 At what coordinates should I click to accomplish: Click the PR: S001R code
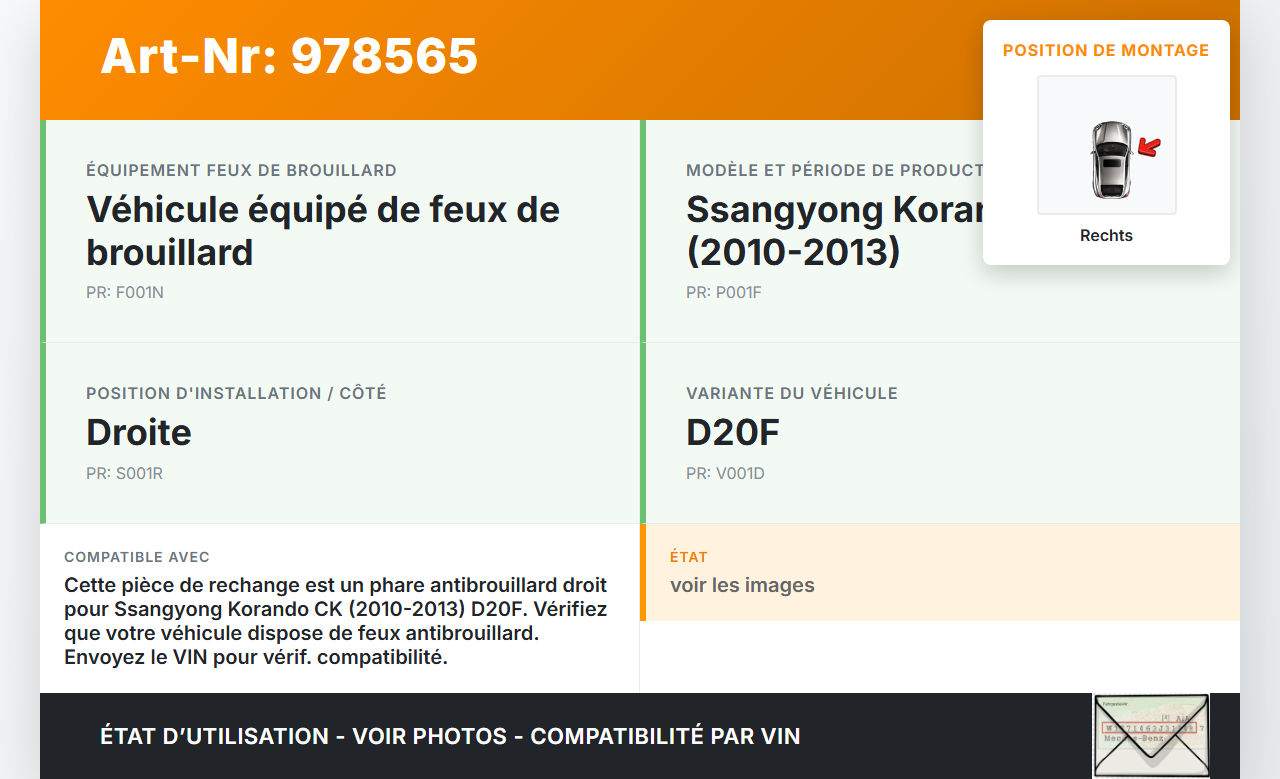coord(124,474)
